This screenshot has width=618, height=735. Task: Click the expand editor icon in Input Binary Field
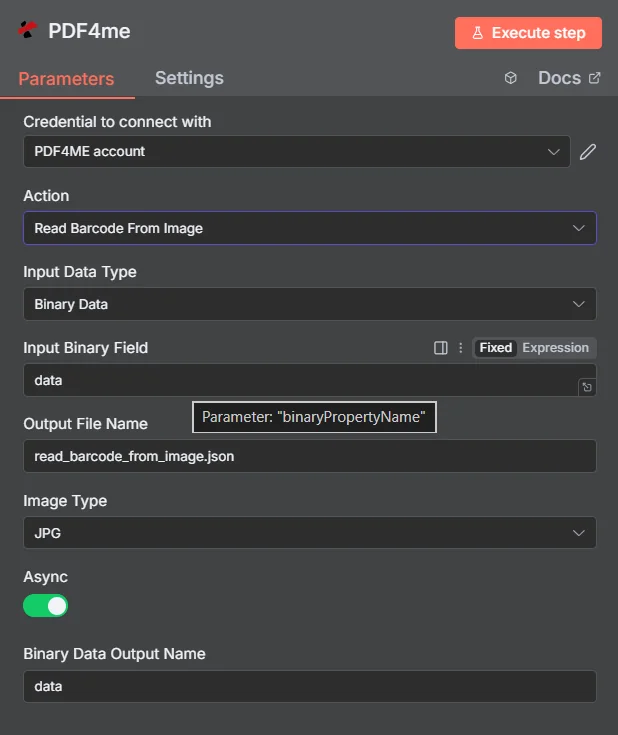(x=587, y=387)
